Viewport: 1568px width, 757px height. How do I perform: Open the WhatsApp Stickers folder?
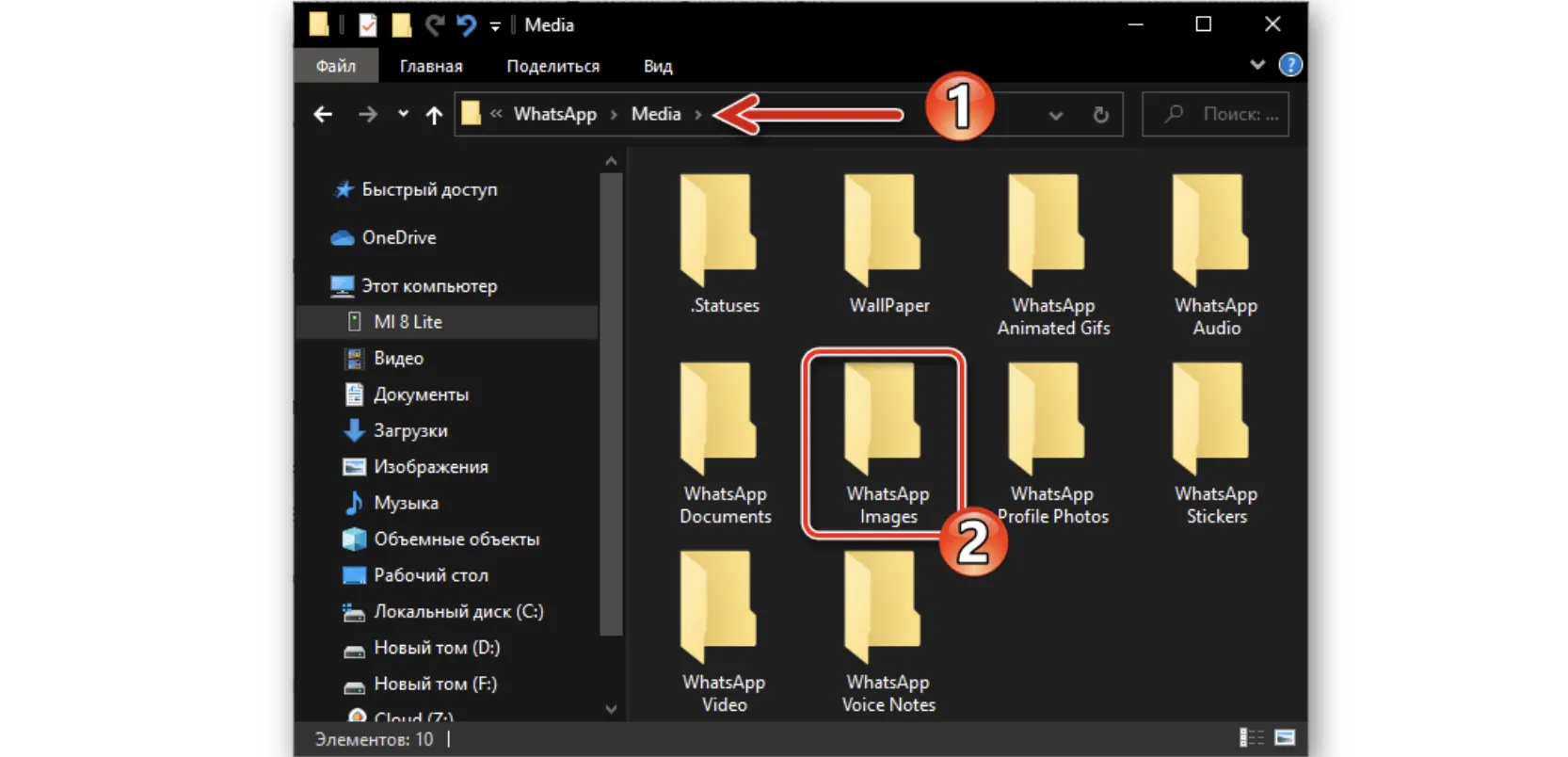pyautogui.click(x=1215, y=443)
